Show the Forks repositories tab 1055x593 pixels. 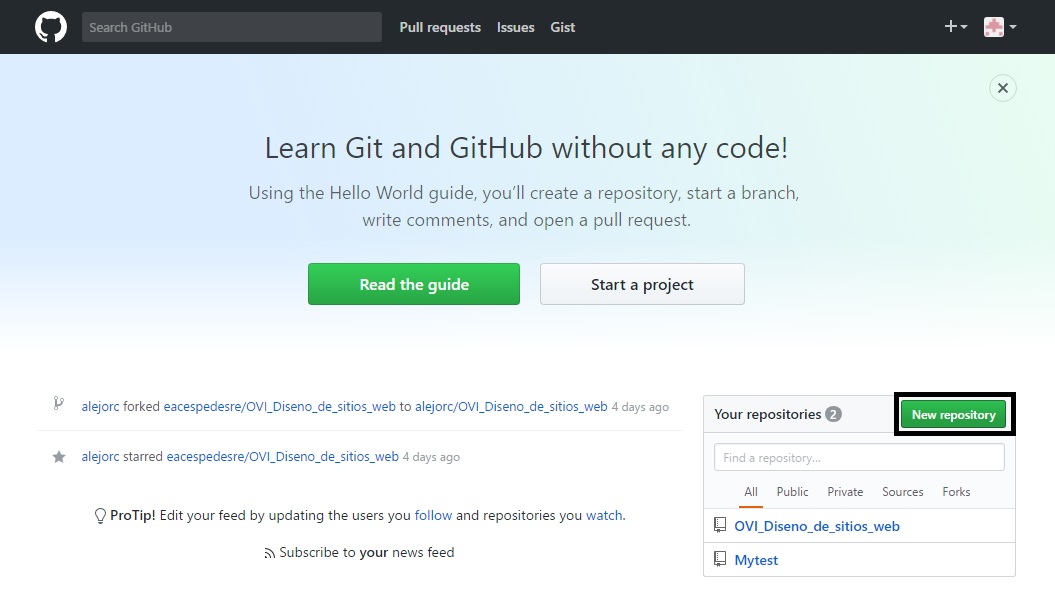click(x=956, y=492)
